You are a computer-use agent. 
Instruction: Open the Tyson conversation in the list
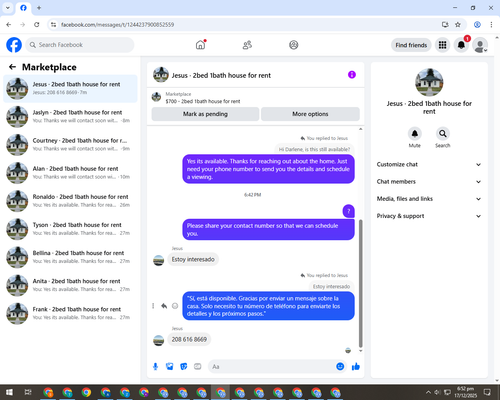[70, 229]
